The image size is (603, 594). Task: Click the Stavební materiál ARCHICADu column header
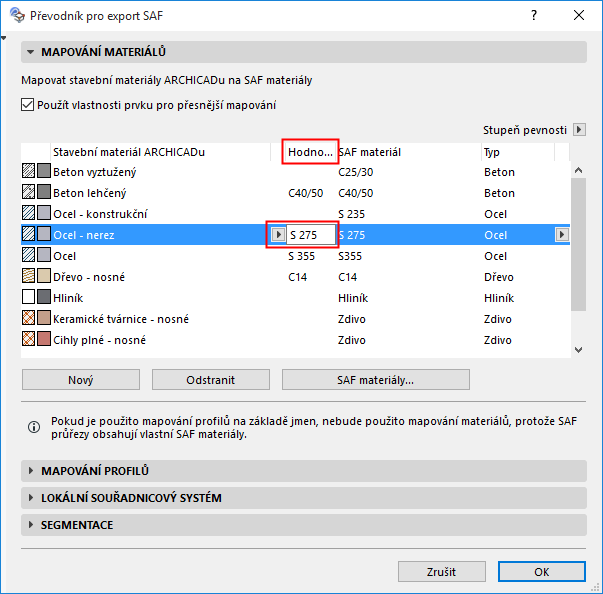(x=160, y=152)
